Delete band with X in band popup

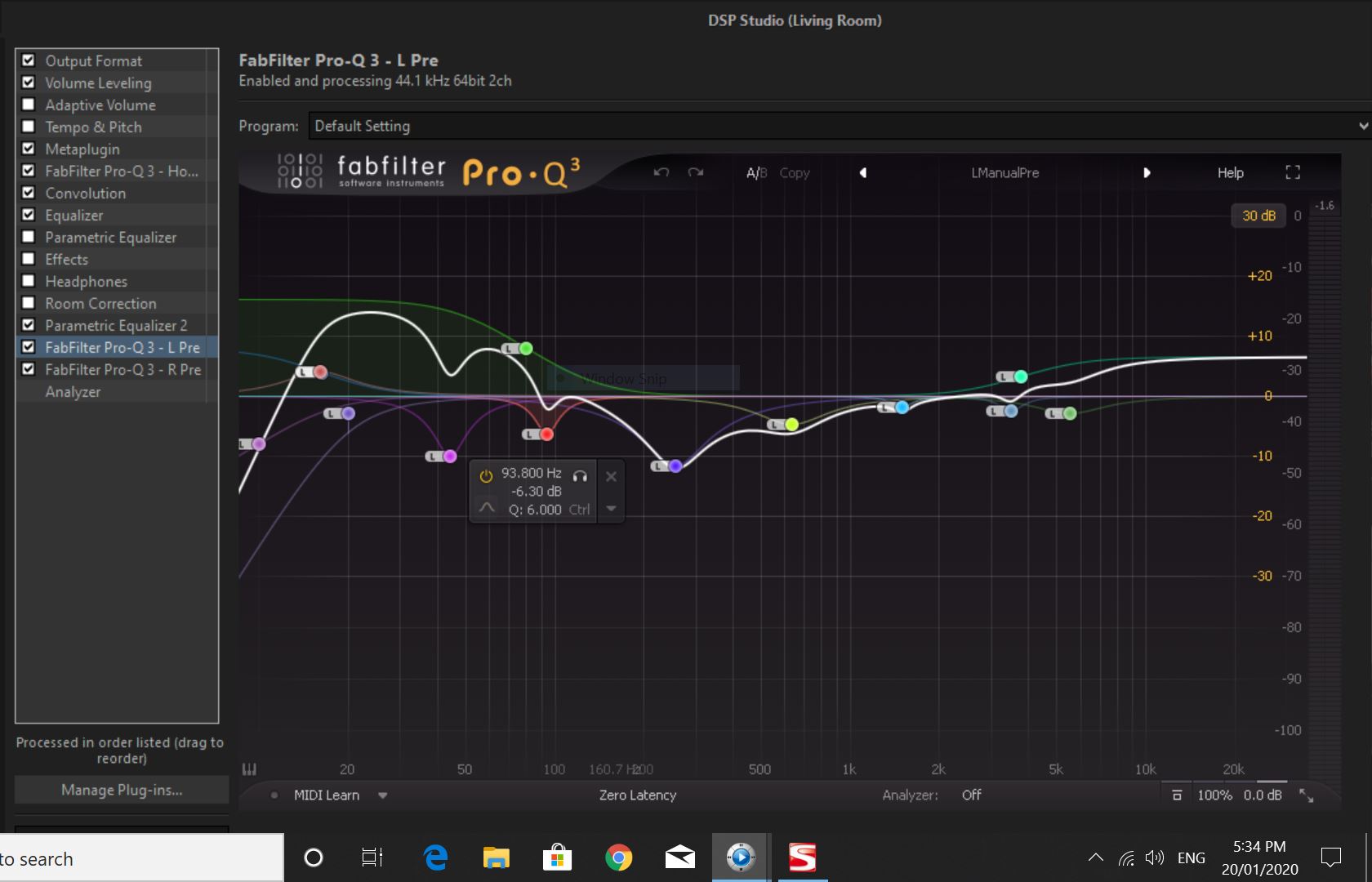[611, 476]
